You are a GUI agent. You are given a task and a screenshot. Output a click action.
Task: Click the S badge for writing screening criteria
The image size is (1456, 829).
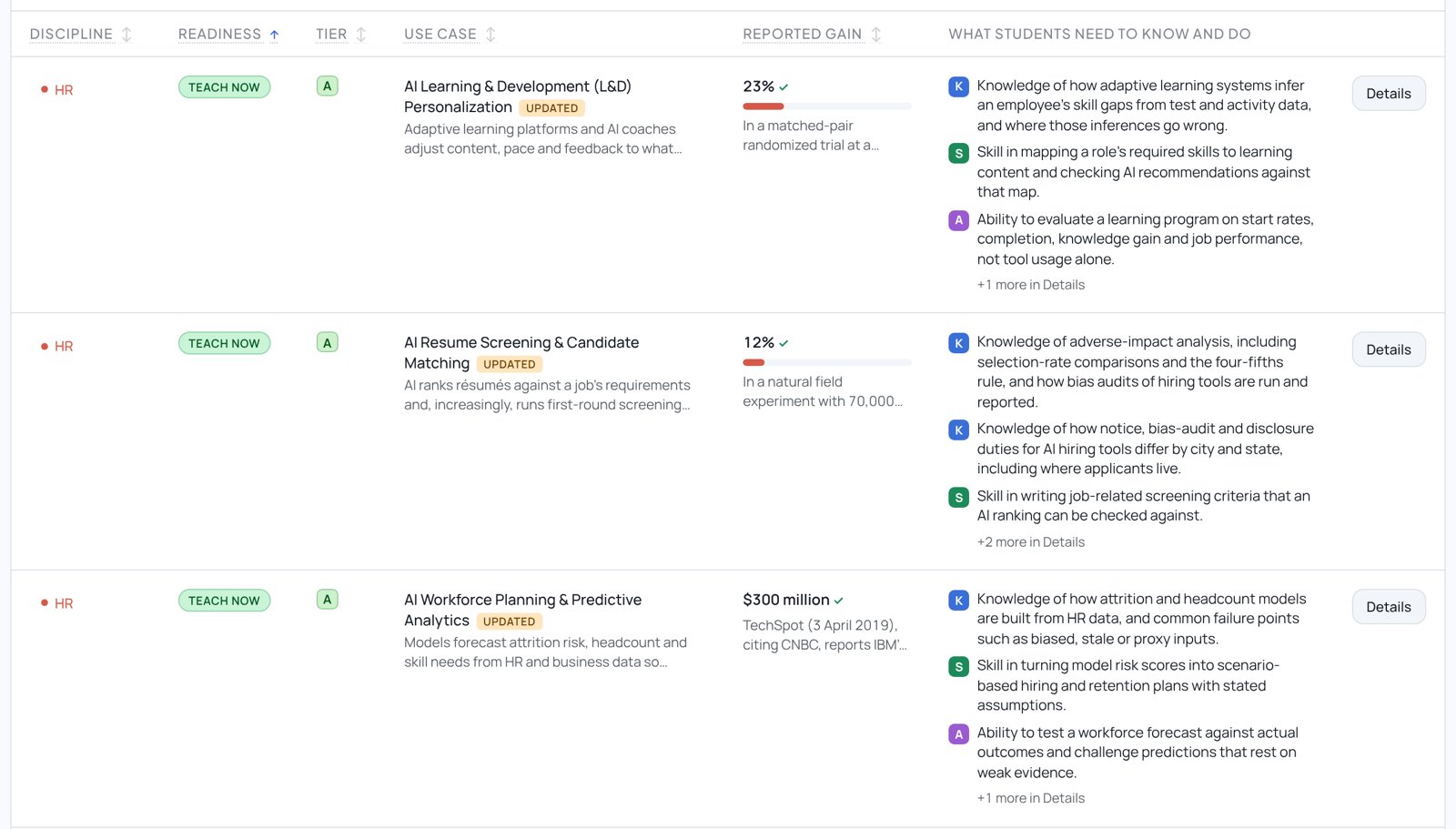click(x=958, y=497)
